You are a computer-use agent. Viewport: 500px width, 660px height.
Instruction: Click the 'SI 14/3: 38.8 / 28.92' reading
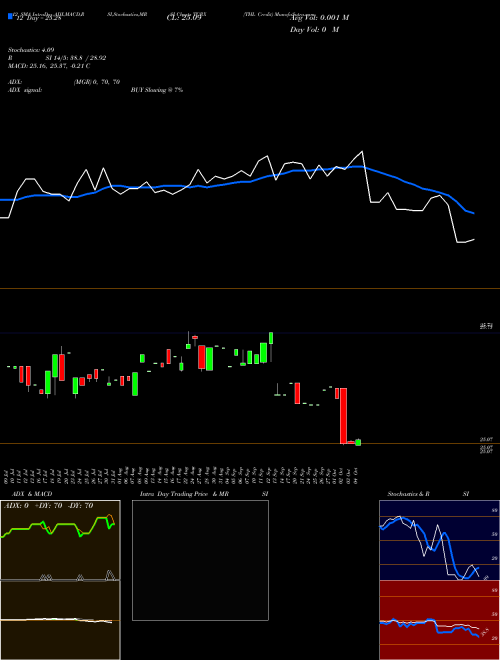[76, 58]
